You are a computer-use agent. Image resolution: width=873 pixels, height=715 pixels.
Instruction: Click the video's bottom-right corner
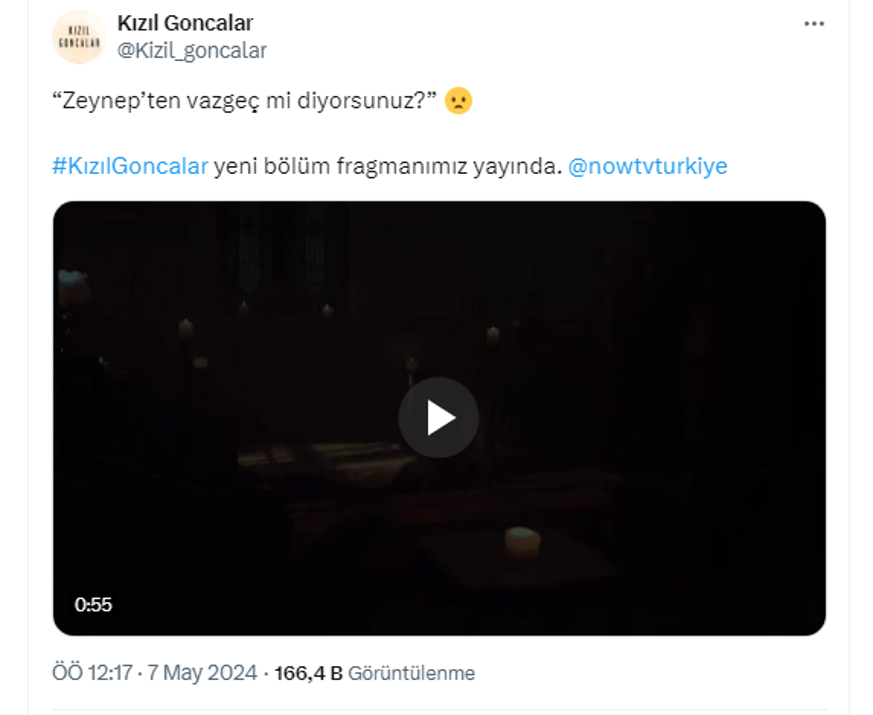[800, 615]
